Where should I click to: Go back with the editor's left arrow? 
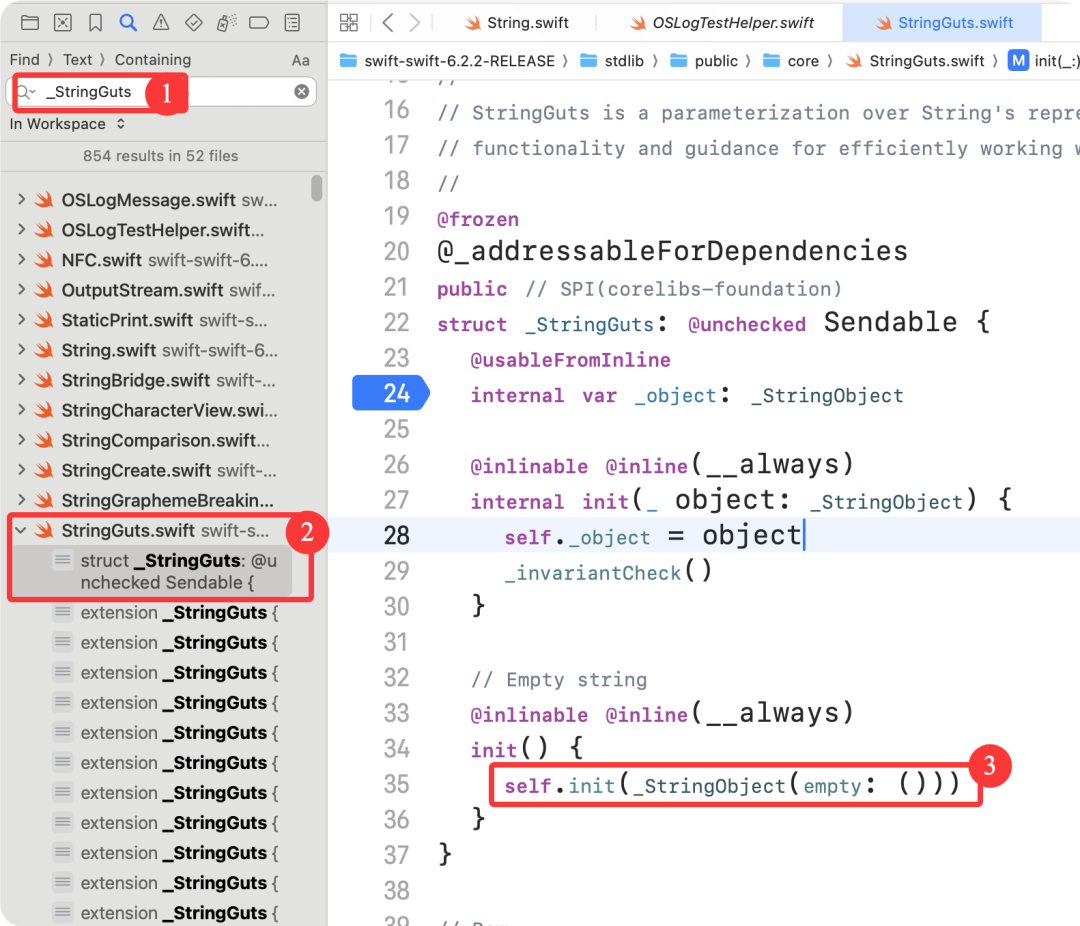coord(388,23)
